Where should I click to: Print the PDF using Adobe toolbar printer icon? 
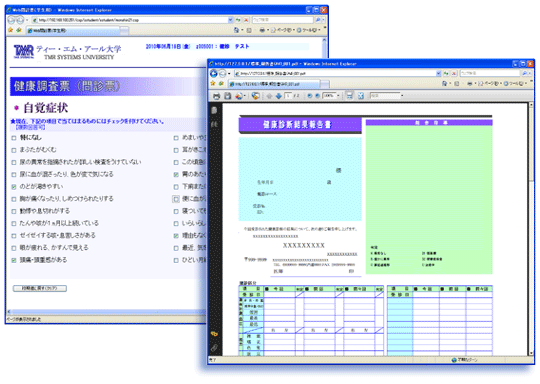216,96
